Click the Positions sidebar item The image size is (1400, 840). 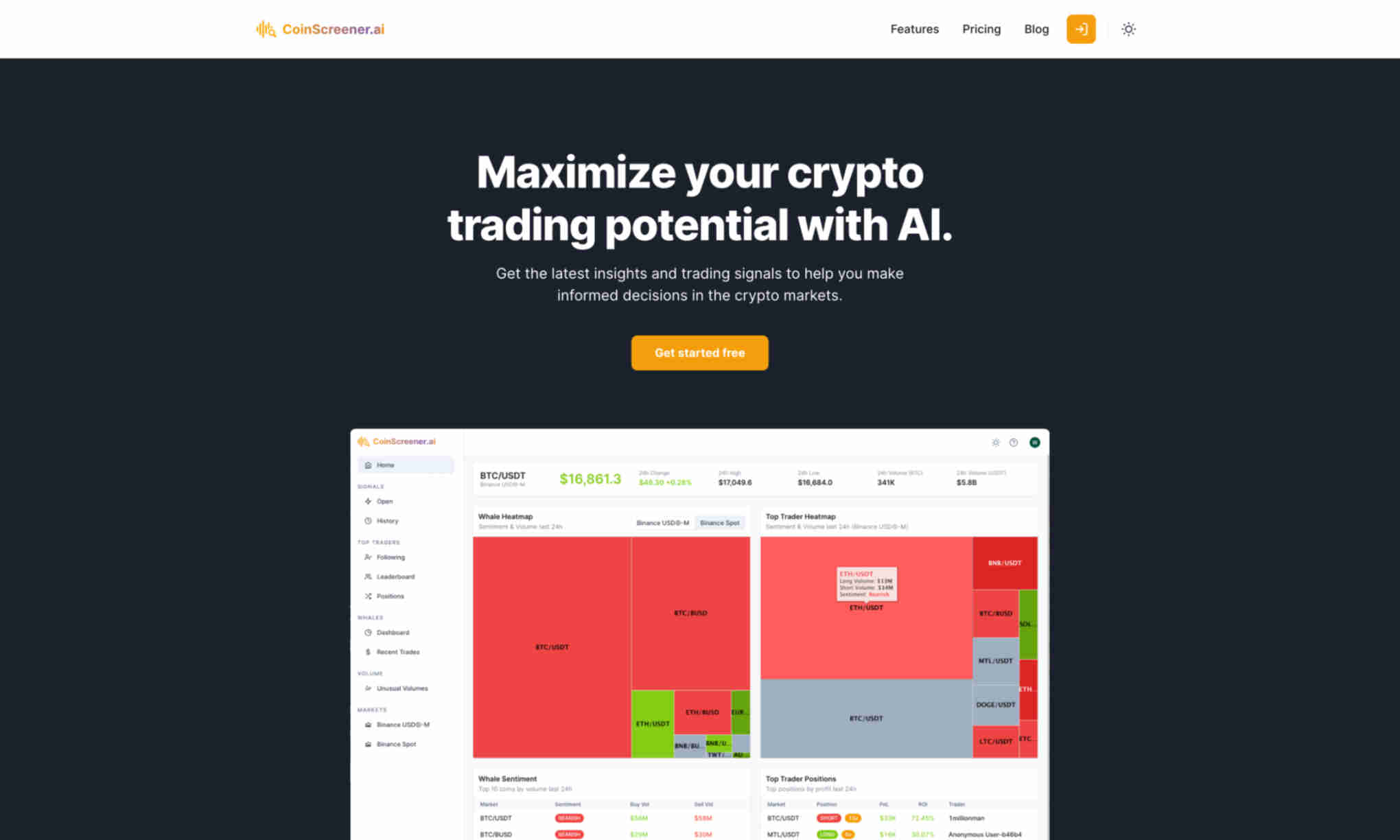point(390,596)
